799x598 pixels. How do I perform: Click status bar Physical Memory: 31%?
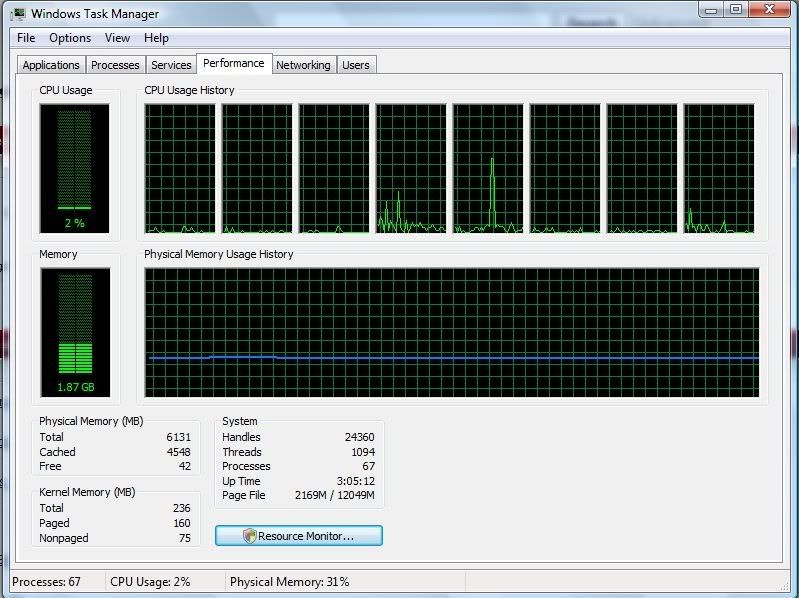289,582
